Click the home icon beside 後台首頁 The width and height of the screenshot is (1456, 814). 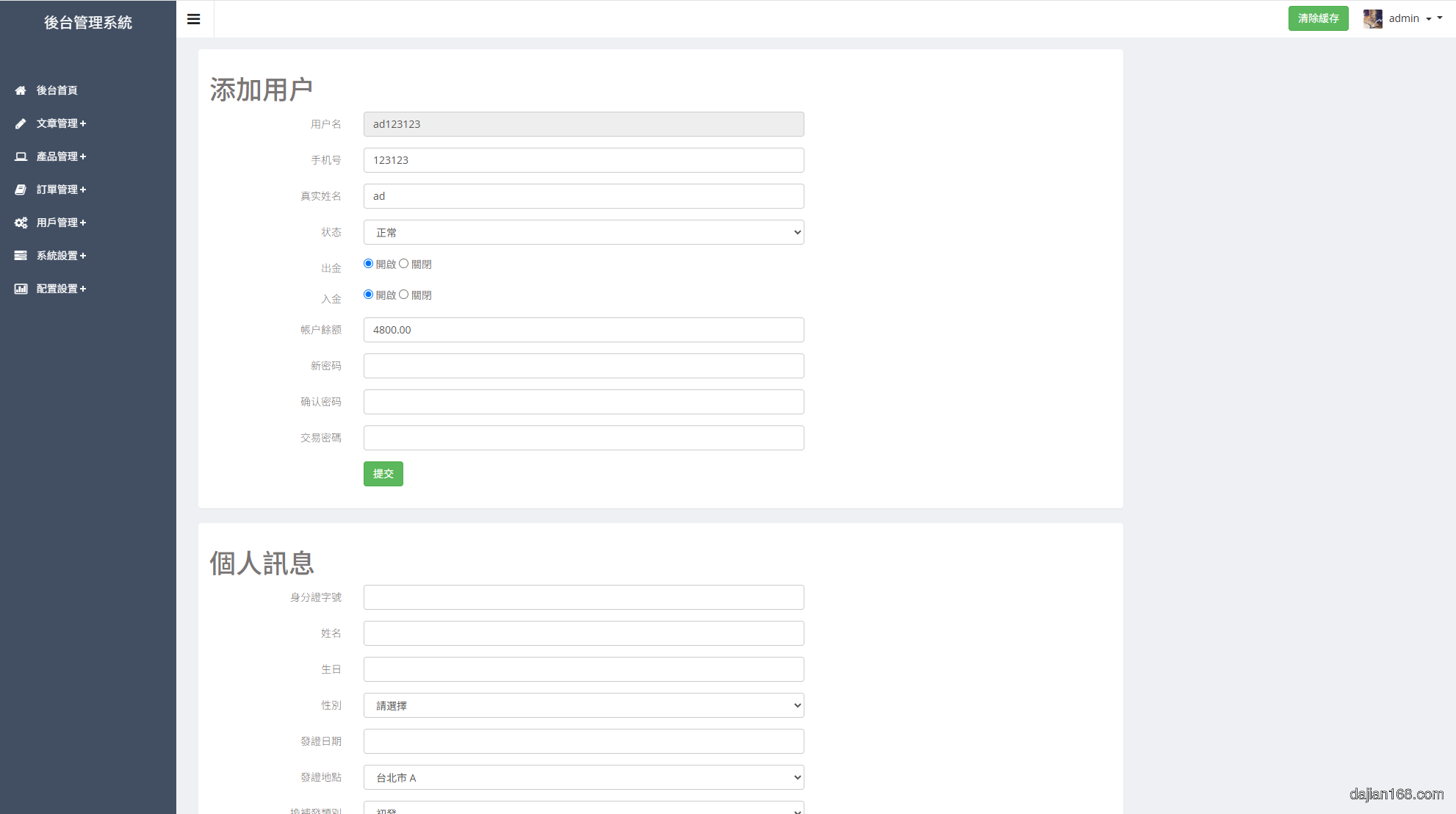coord(21,90)
